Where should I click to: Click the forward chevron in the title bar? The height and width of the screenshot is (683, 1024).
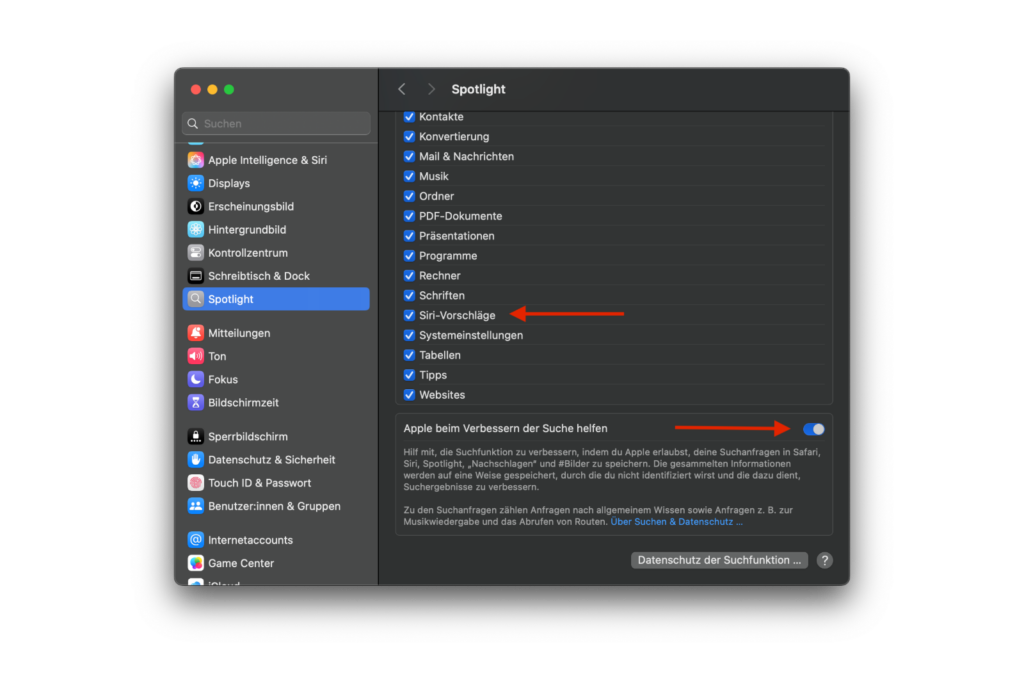pos(431,89)
